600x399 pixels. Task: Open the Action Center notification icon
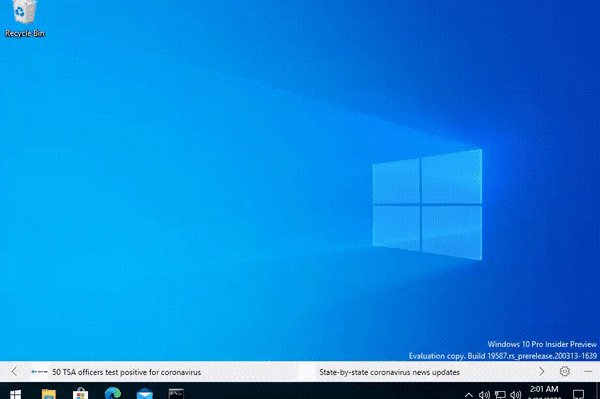point(578,394)
